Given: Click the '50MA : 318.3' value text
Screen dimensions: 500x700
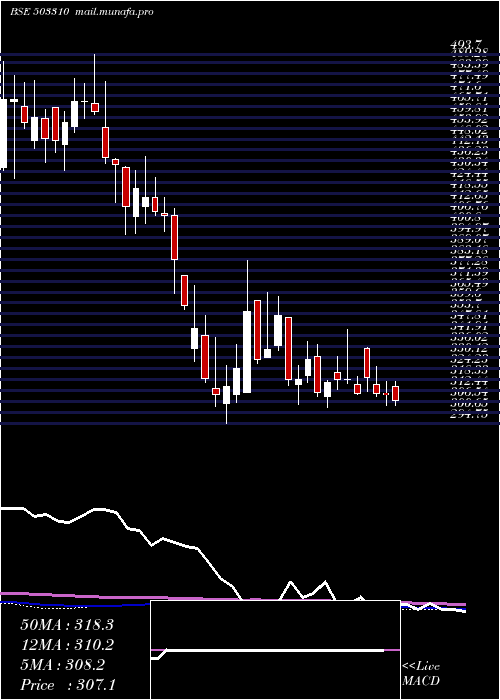Looking at the screenshot, I should click(67, 625).
